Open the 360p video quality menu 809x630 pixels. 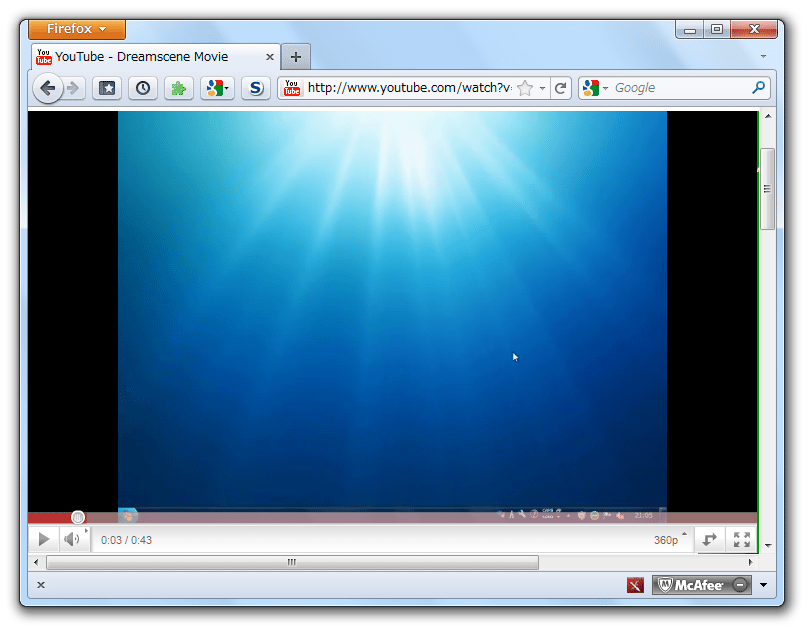(x=670, y=540)
